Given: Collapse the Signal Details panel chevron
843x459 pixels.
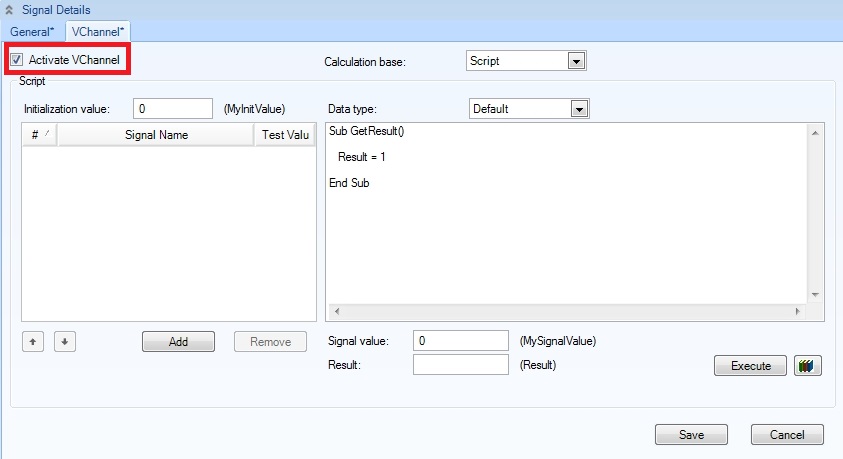Looking at the screenshot, I should (x=9, y=9).
